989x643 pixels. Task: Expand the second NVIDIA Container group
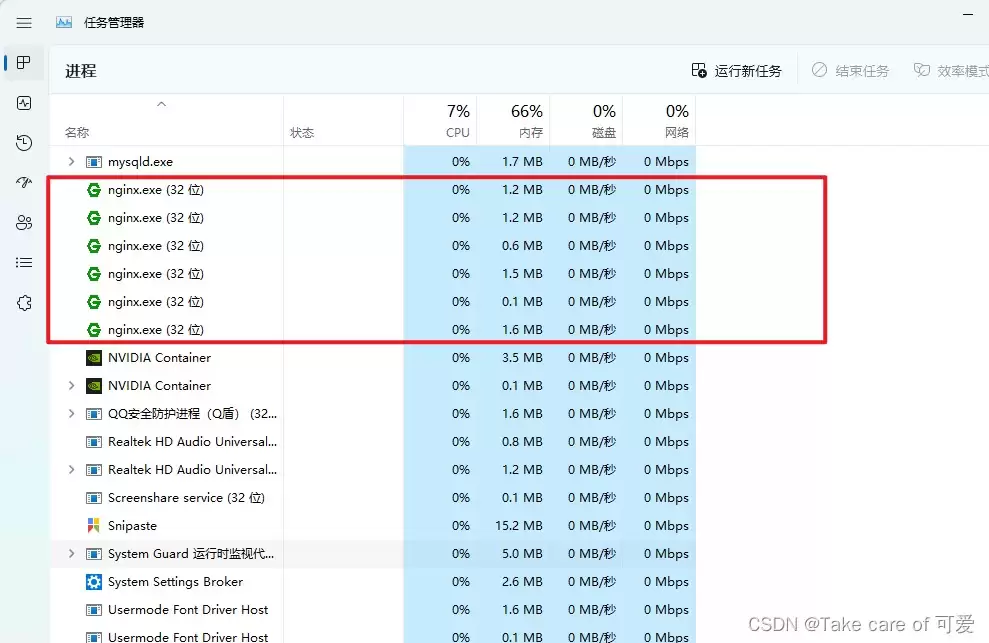(x=71, y=386)
